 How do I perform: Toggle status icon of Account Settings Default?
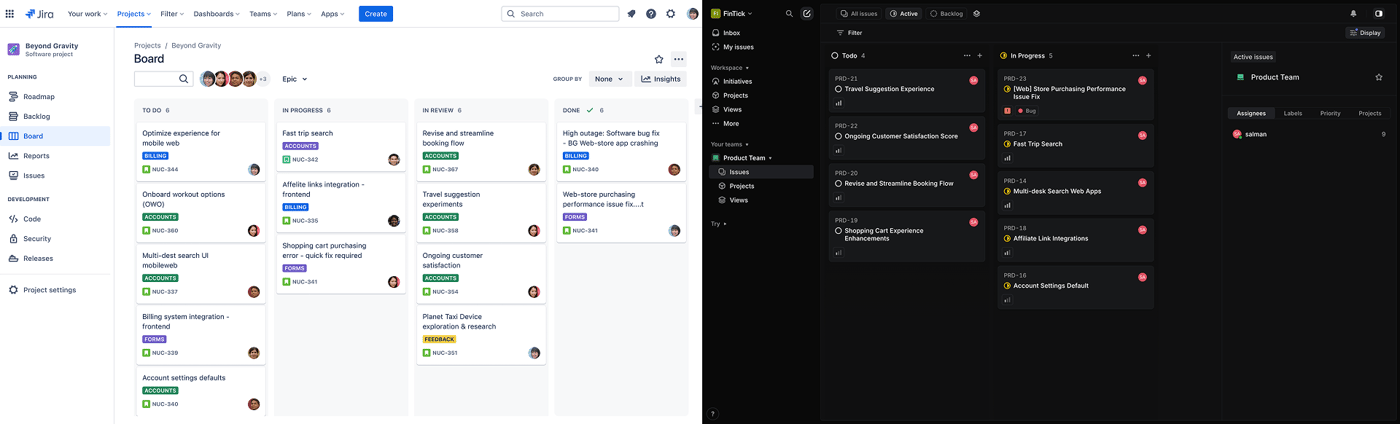[x=1007, y=286]
